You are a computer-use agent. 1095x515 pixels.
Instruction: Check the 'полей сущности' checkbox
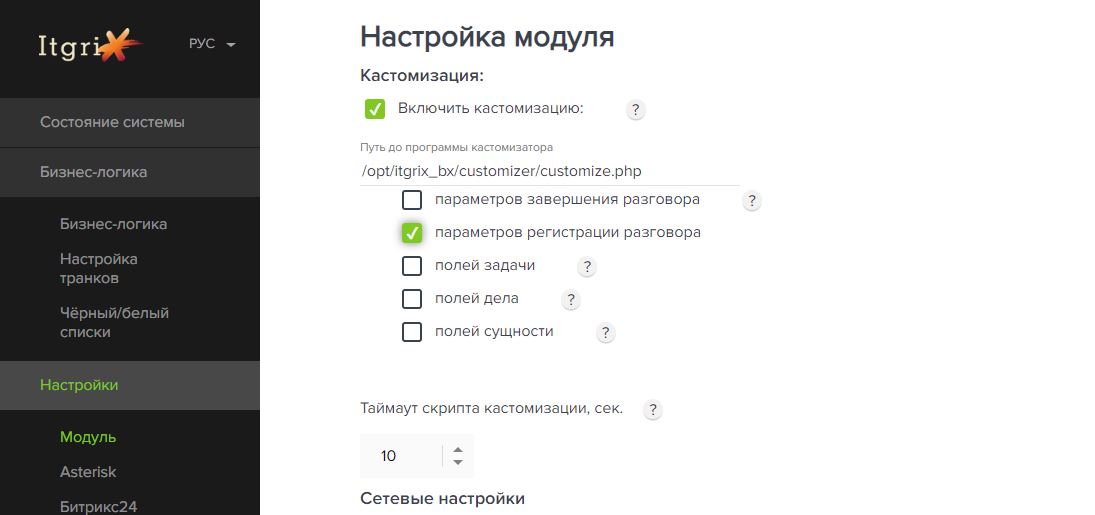tap(412, 331)
